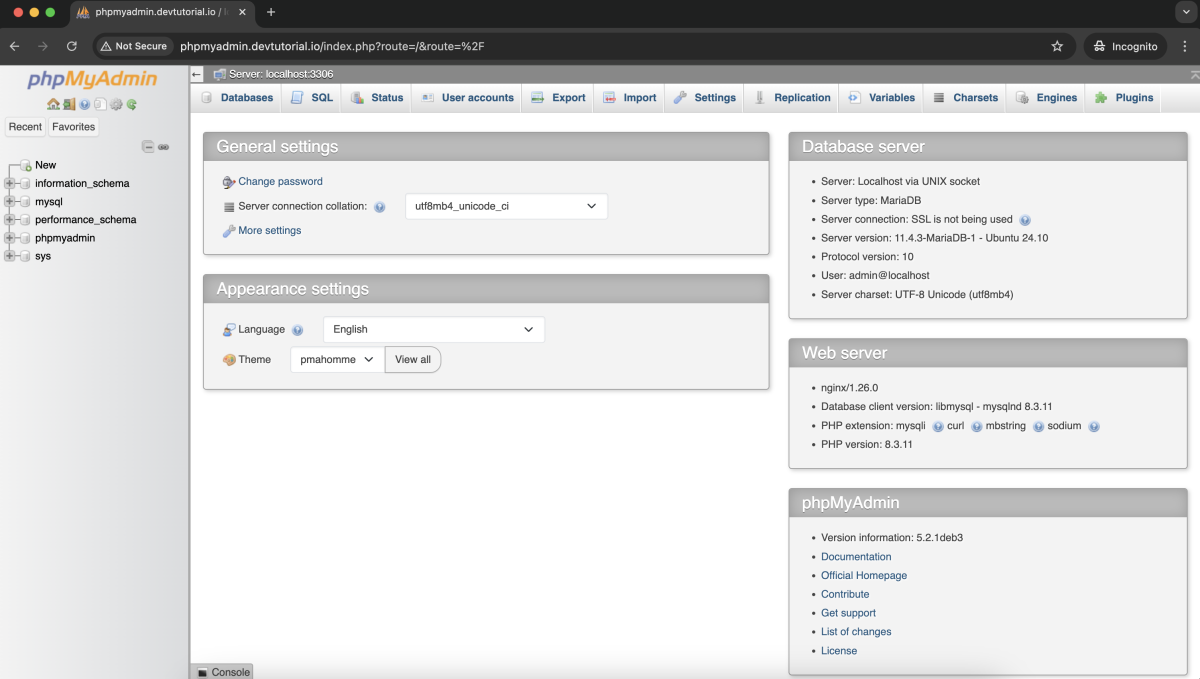Open MariaDB documentation page icon in sidebar
Viewport: 1200px width, 679px height.
[100, 104]
